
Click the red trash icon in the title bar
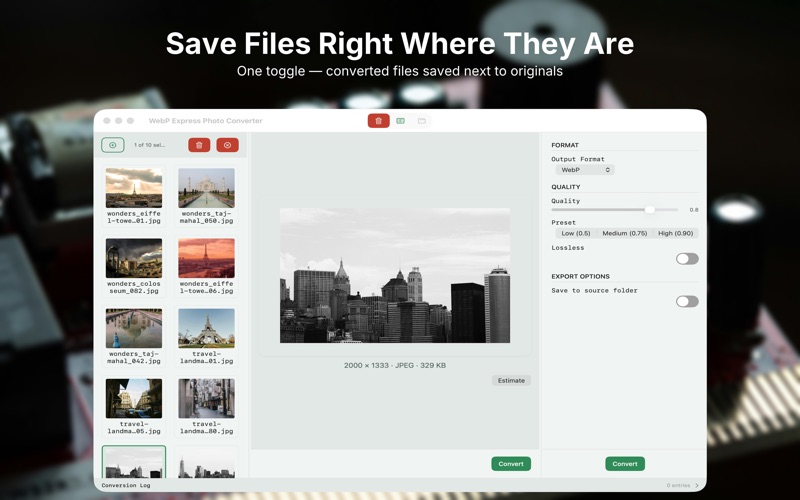379,121
